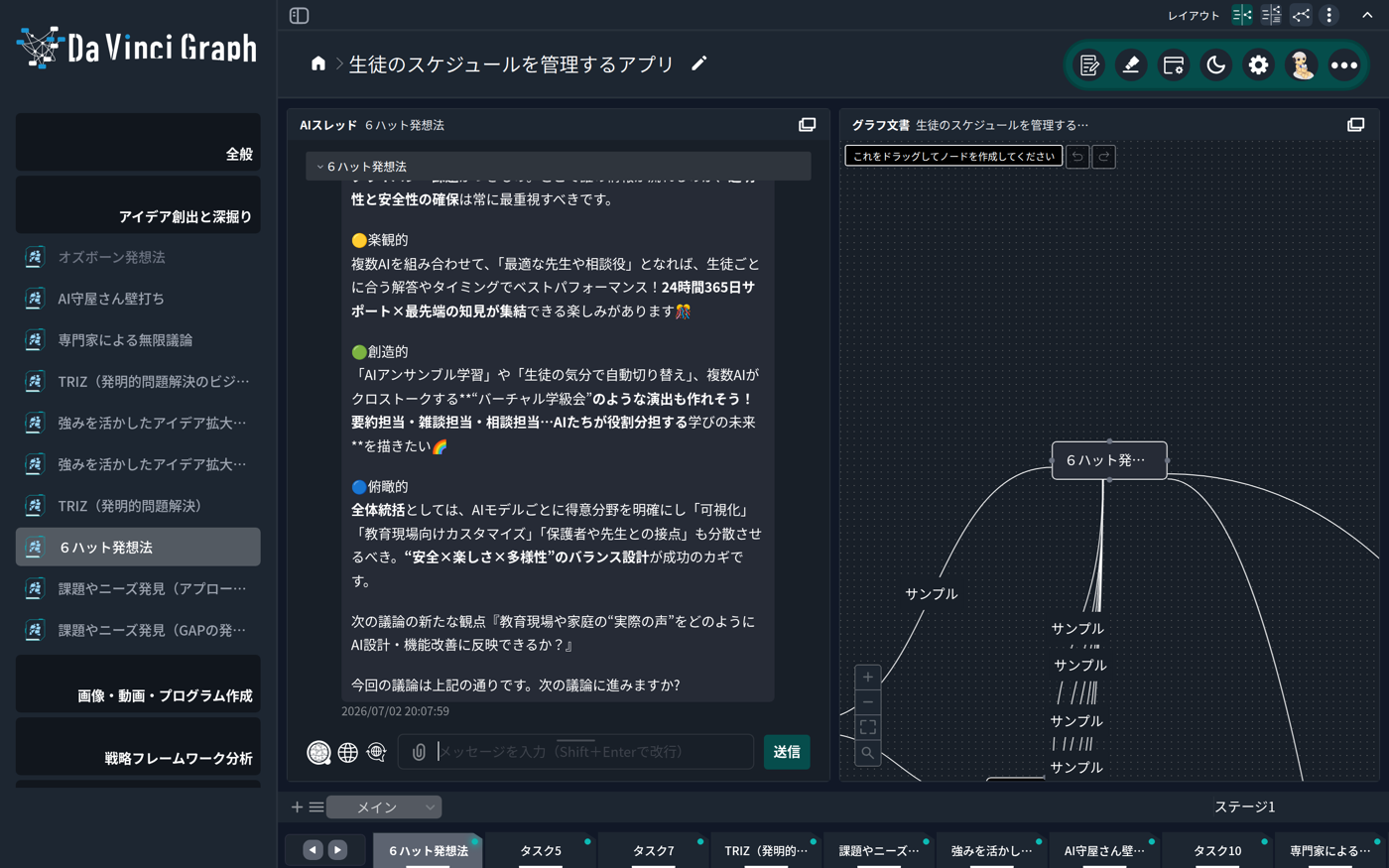Go to the home icon in breadcrumb

pyautogui.click(x=318, y=63)
